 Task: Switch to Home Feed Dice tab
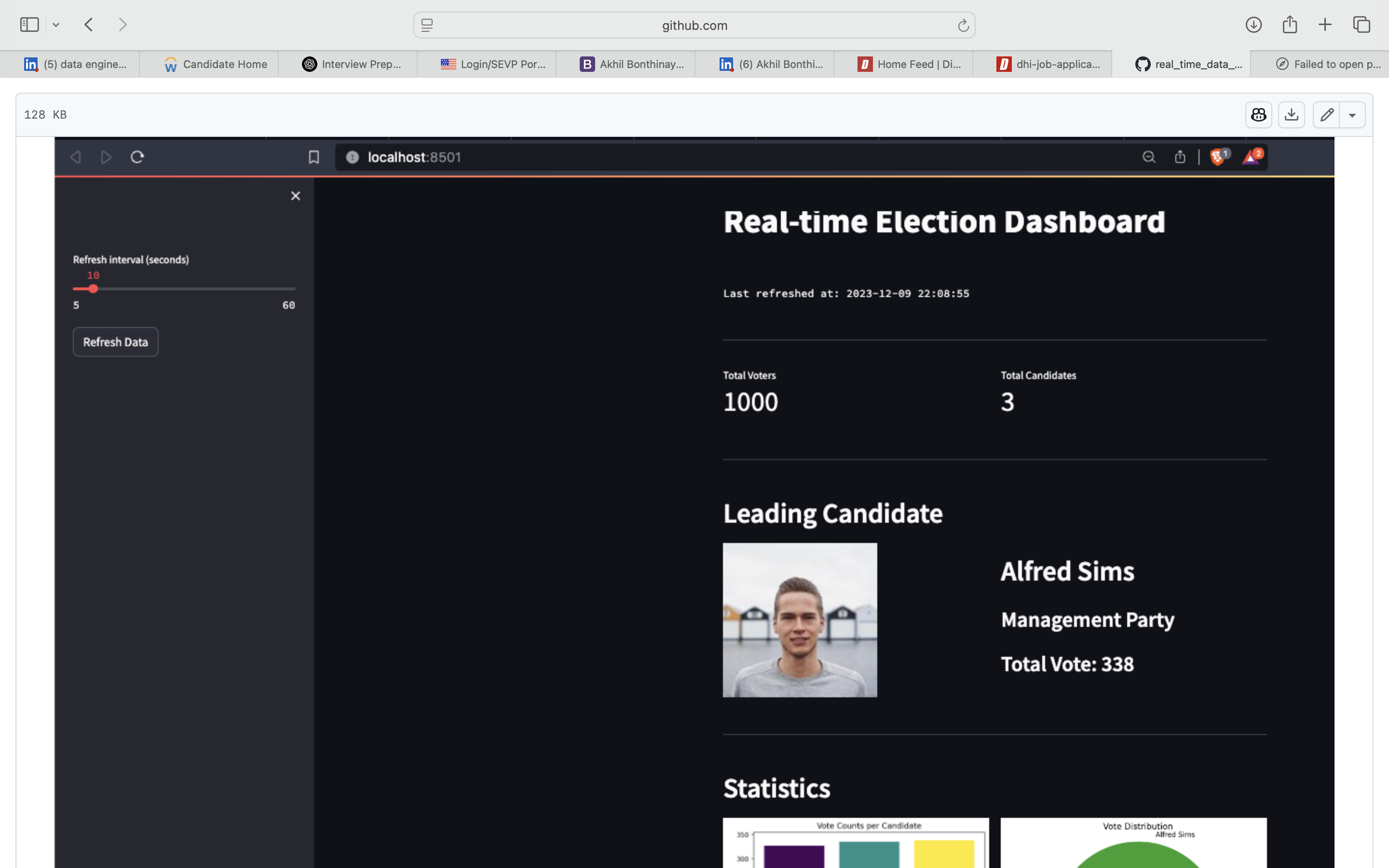[x=903, y=64]
